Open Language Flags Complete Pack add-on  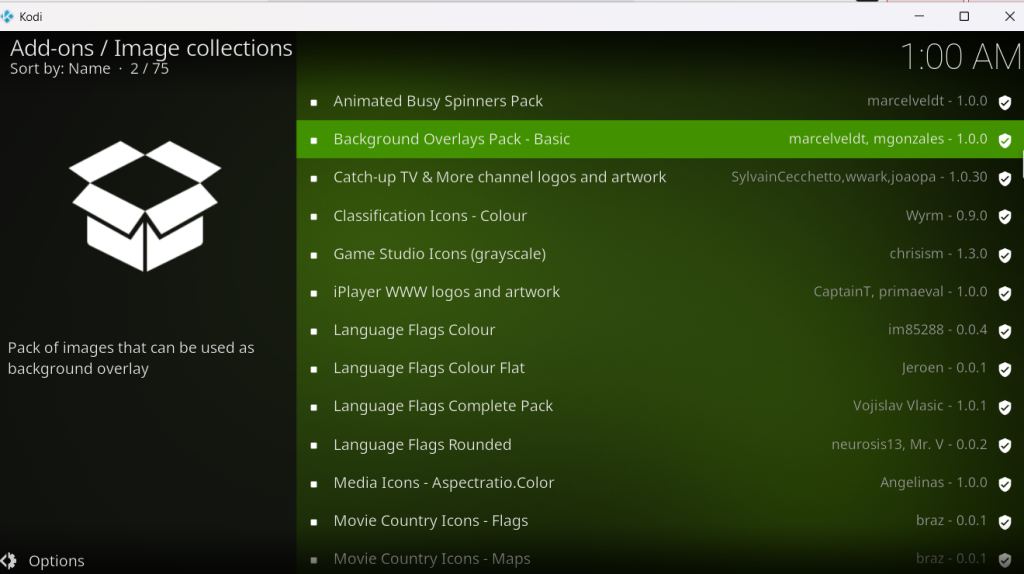point(660,406)
